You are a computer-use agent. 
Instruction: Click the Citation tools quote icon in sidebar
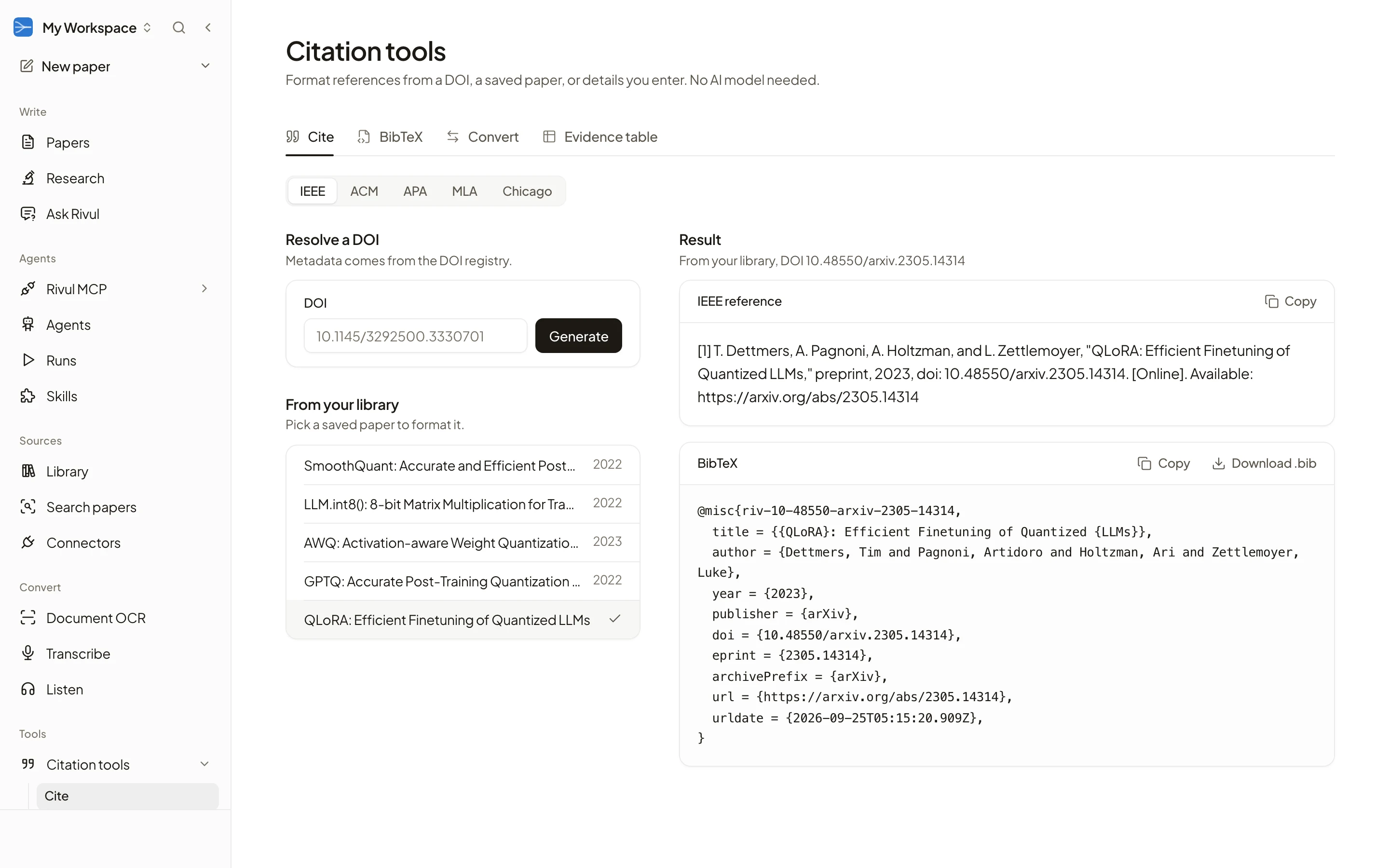(x=28, y=764)
